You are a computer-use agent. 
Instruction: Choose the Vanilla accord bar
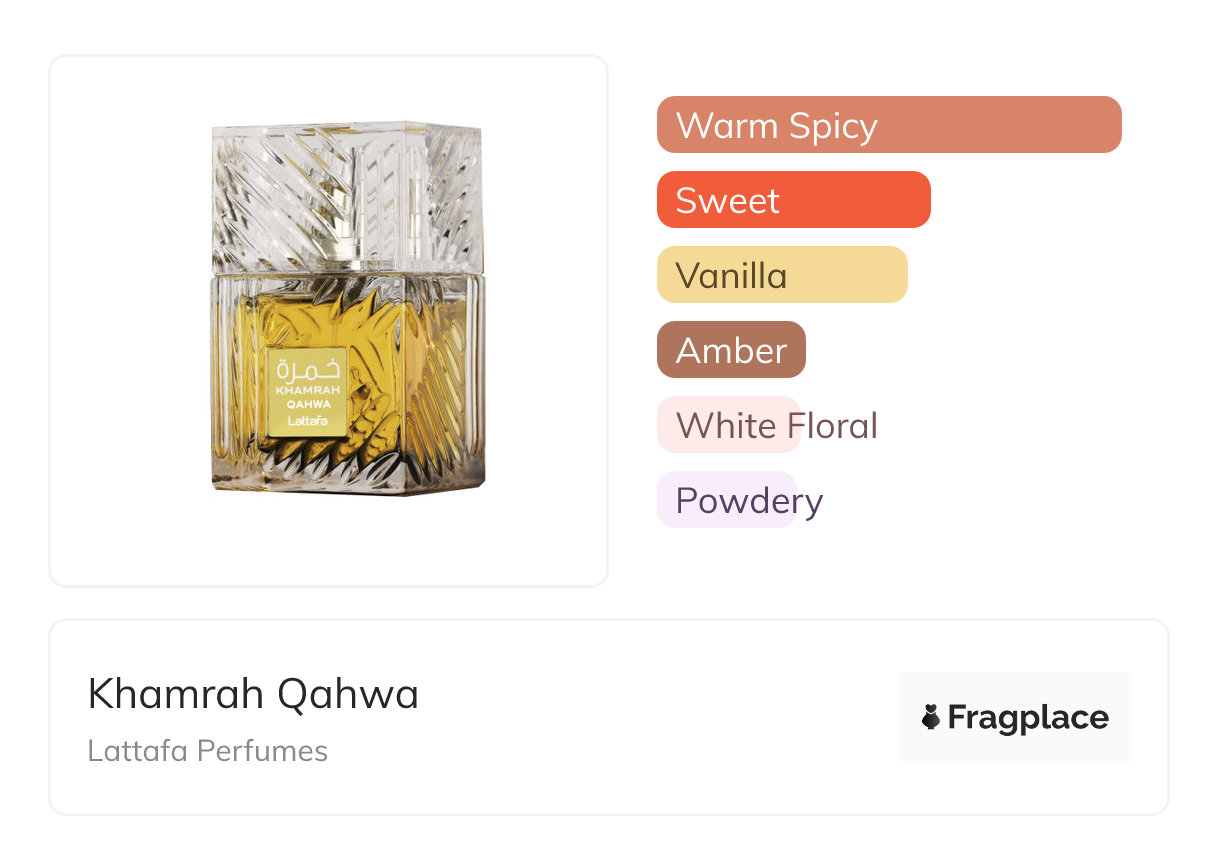coord(781,275)
